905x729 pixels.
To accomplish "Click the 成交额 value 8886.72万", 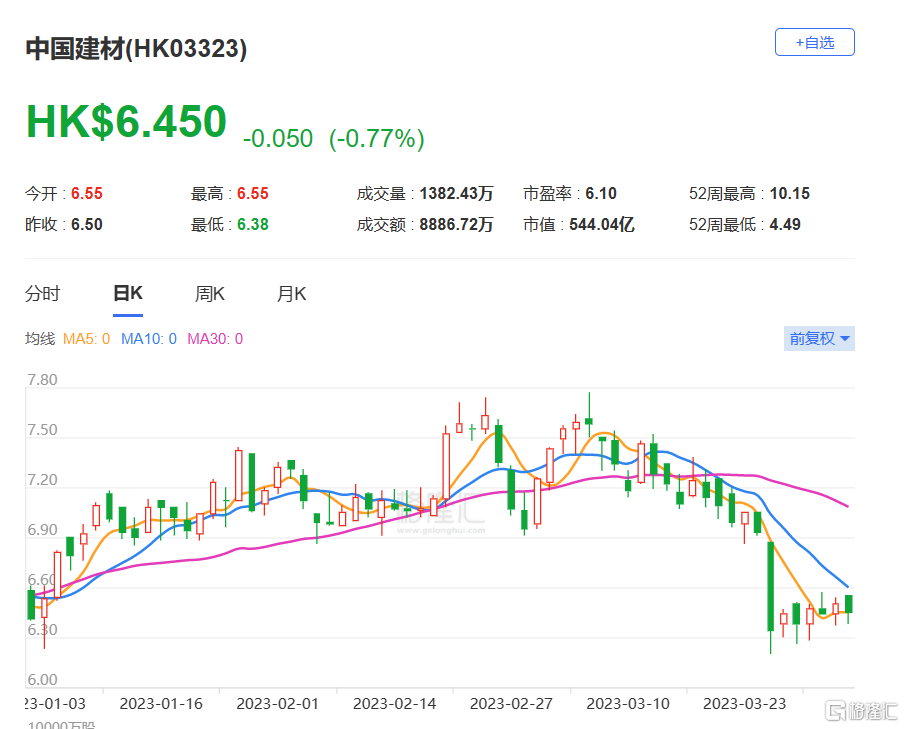I will pyautogui.click(x=456, y=225).
